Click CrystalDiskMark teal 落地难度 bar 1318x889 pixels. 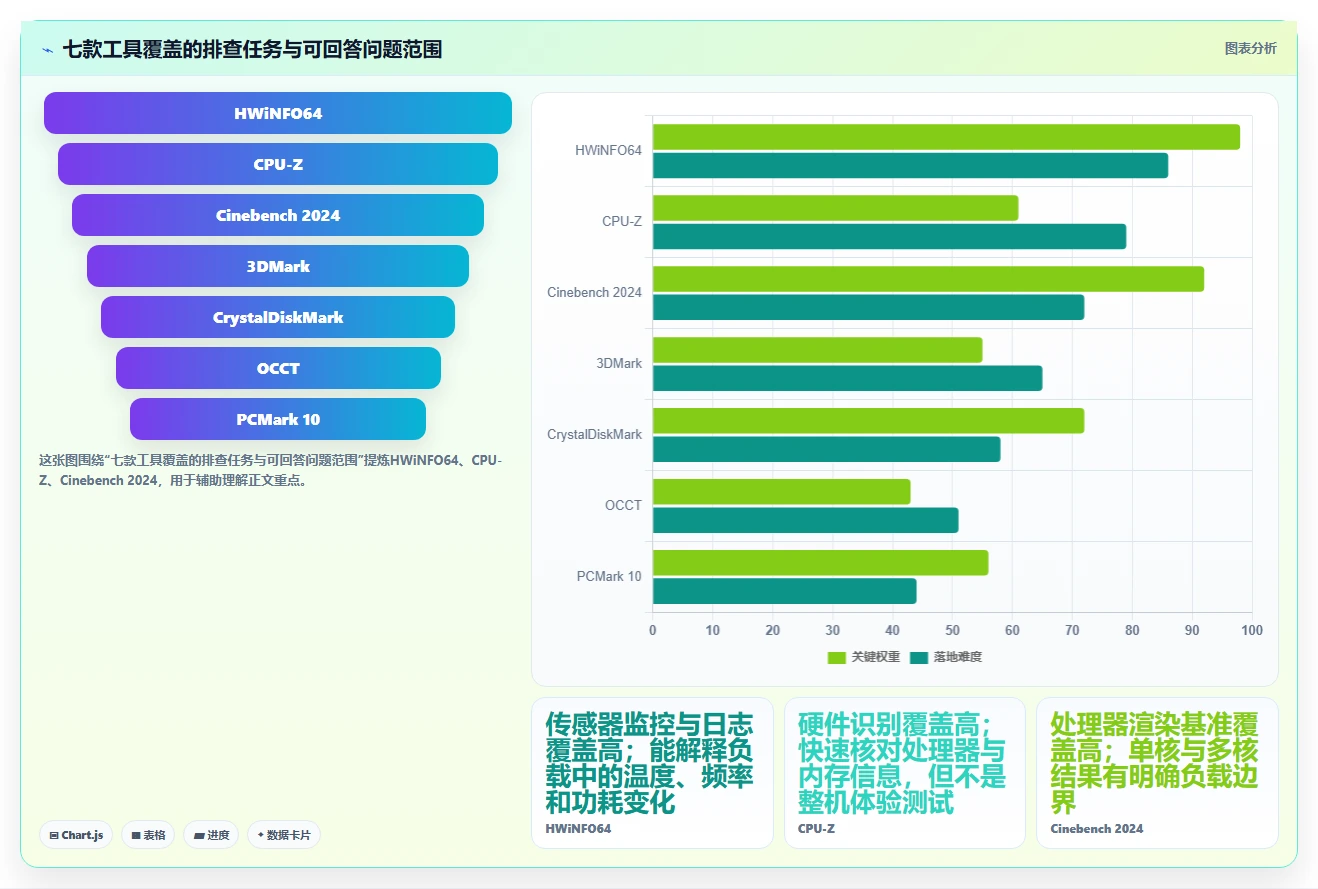[x=826, y=449]
